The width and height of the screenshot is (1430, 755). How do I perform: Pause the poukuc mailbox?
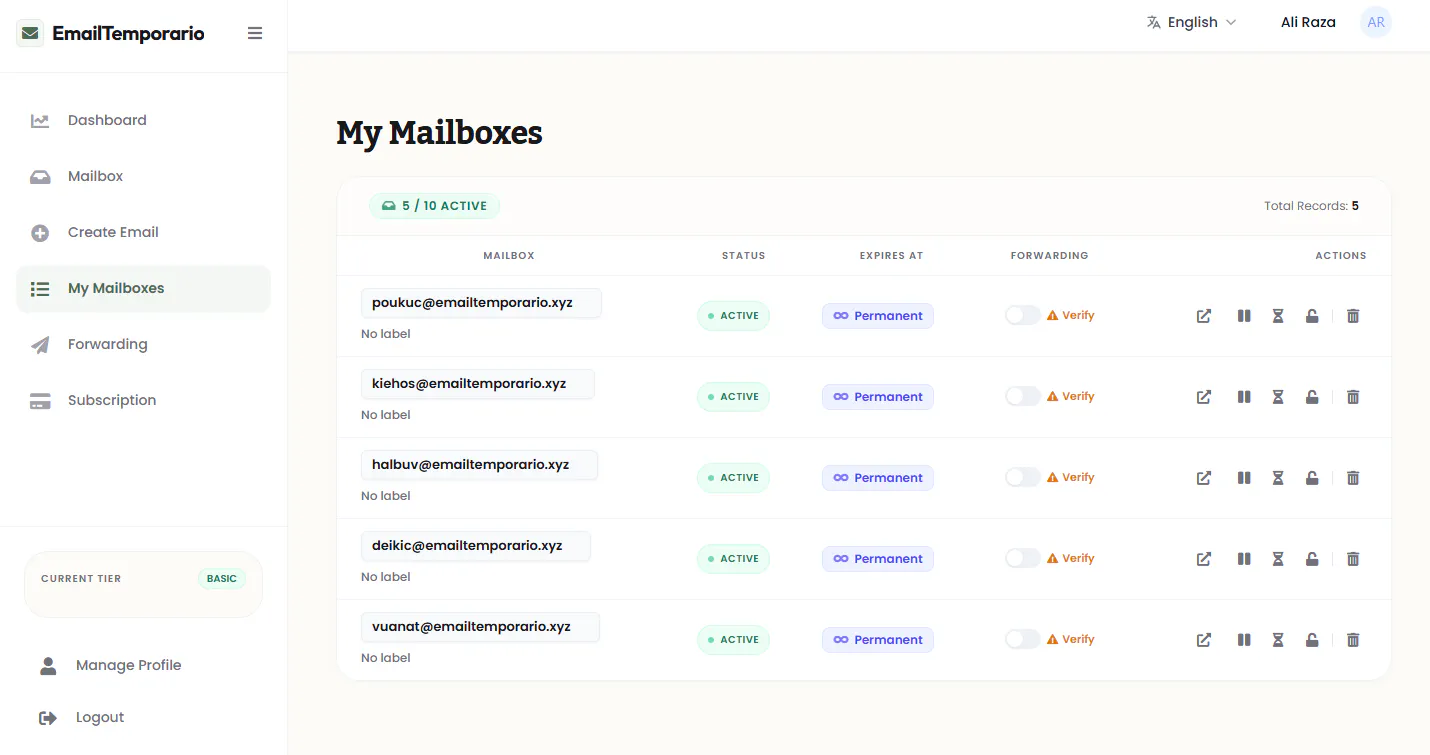click(1244, 316)
